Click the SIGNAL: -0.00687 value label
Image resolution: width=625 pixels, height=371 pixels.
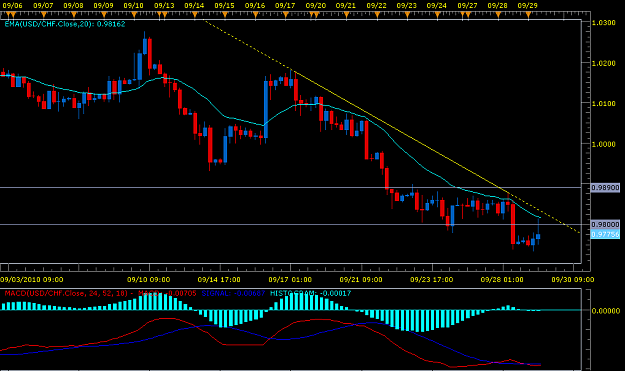[233, 293]
